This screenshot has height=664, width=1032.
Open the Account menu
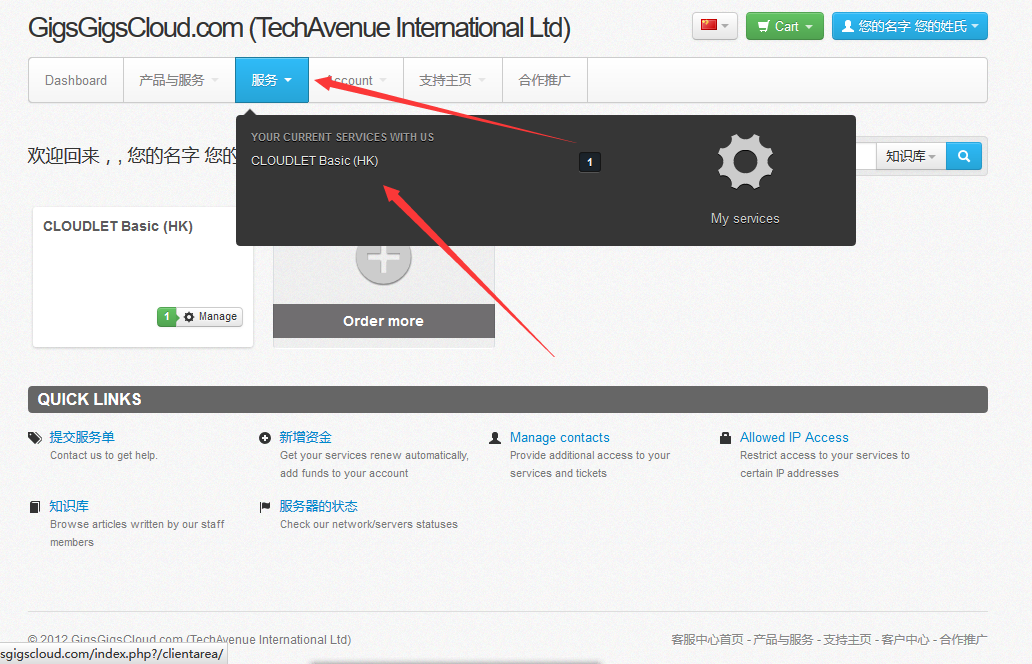356,80
